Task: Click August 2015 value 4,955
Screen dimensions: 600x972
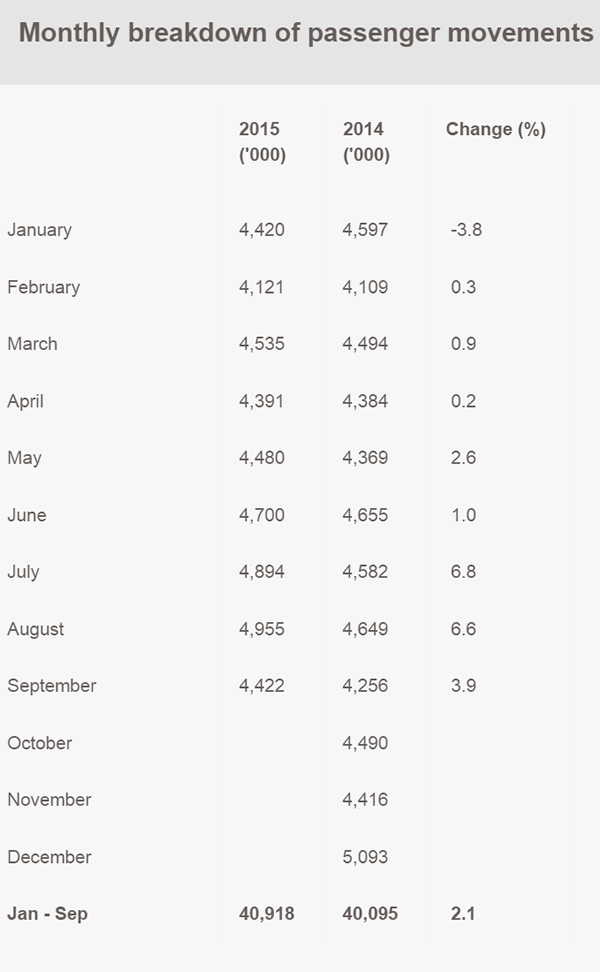Action: [x=262, y=629]
